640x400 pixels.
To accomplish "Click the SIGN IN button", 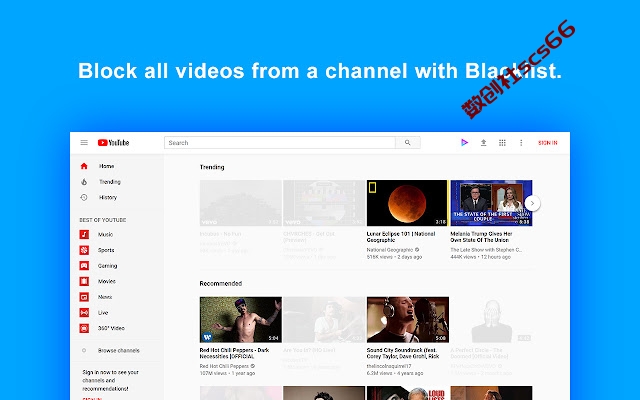I will pos(548,142).
